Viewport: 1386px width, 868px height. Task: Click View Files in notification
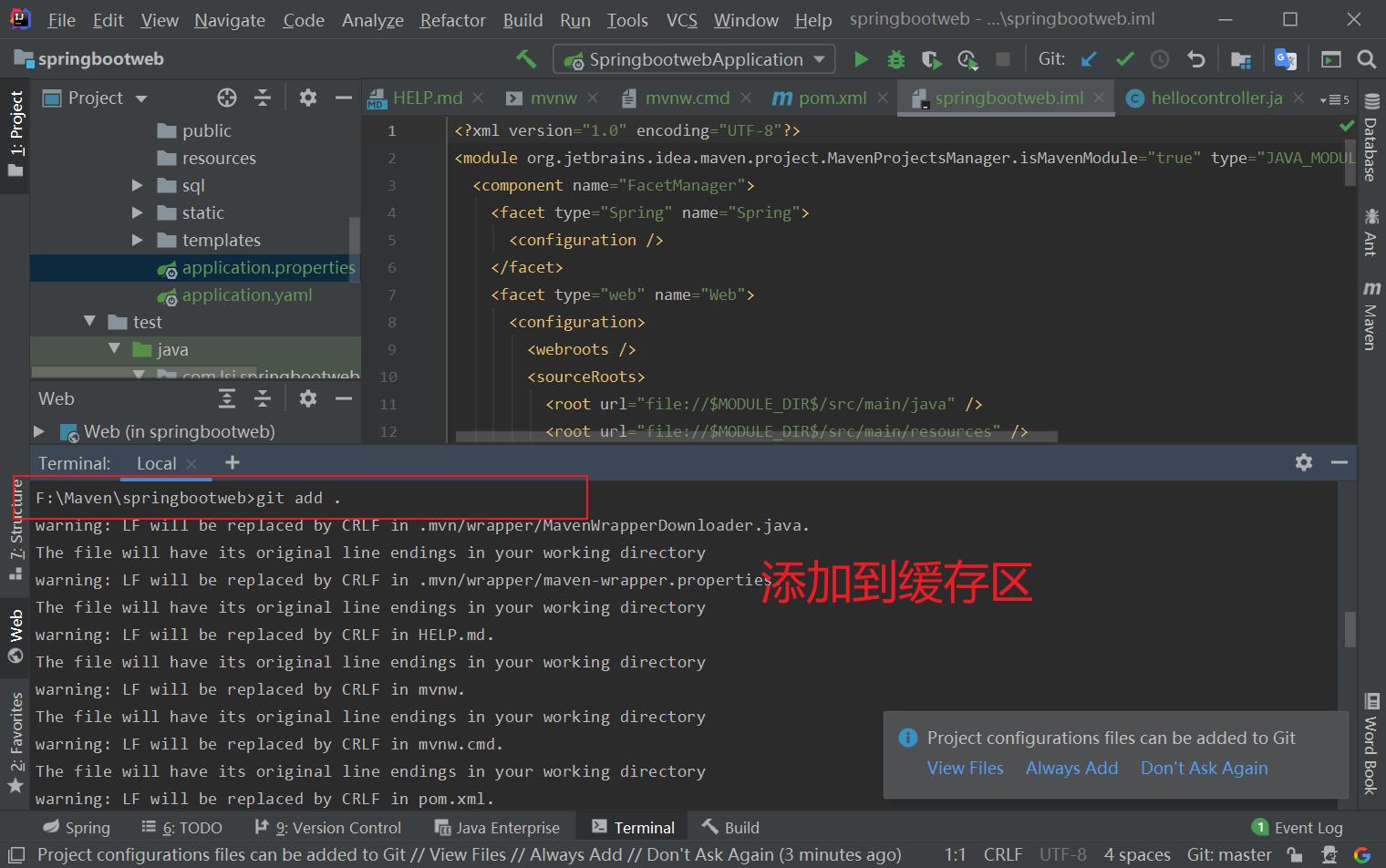[965, 768]
